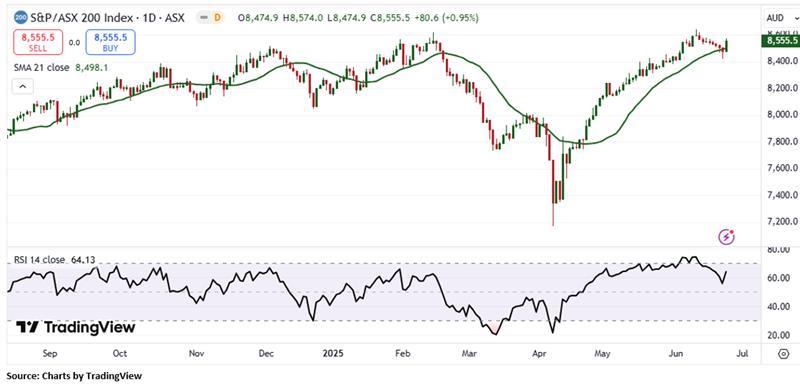The image size is (800, 389).
Task: Click the last green candlestick at chart's right end
Action: [727, 45]
